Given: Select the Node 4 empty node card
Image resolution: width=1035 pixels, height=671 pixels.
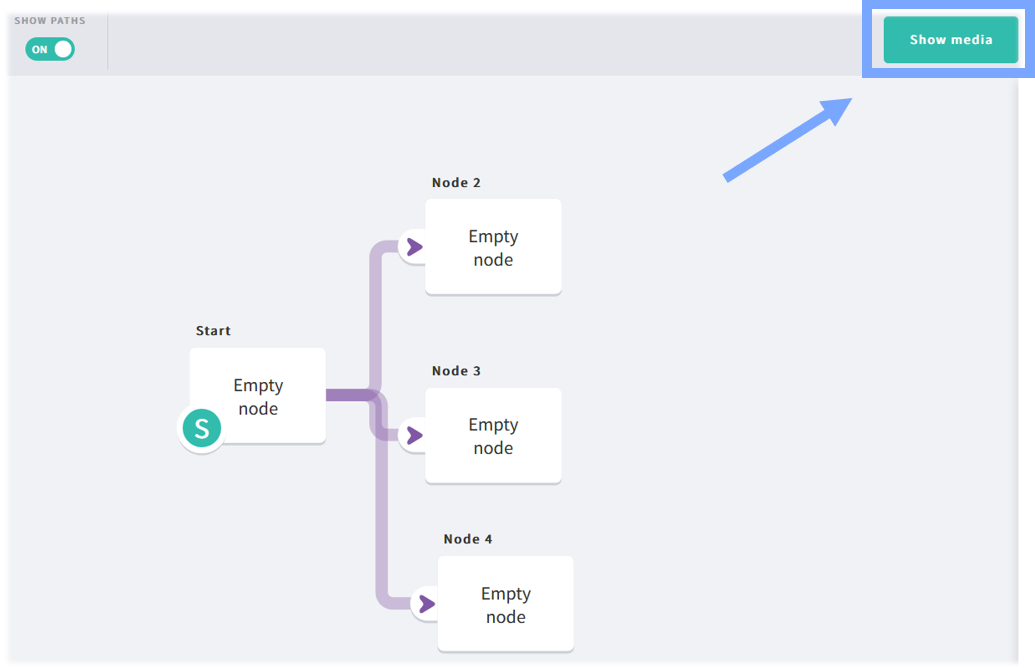Looking at the screenshot, I should tap(506, 604).
